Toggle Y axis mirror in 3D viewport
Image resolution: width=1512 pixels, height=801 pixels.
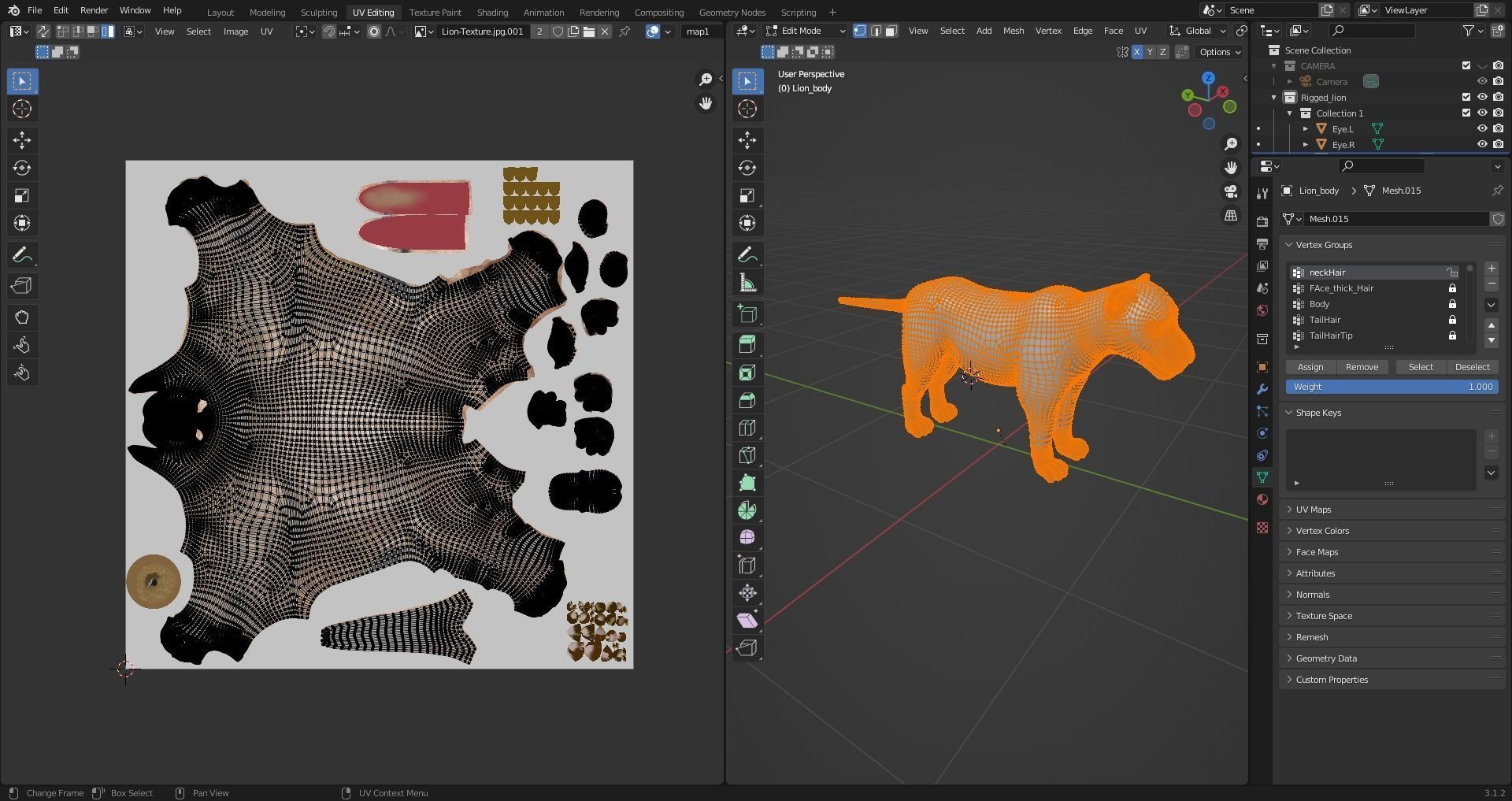point(1150,52)
